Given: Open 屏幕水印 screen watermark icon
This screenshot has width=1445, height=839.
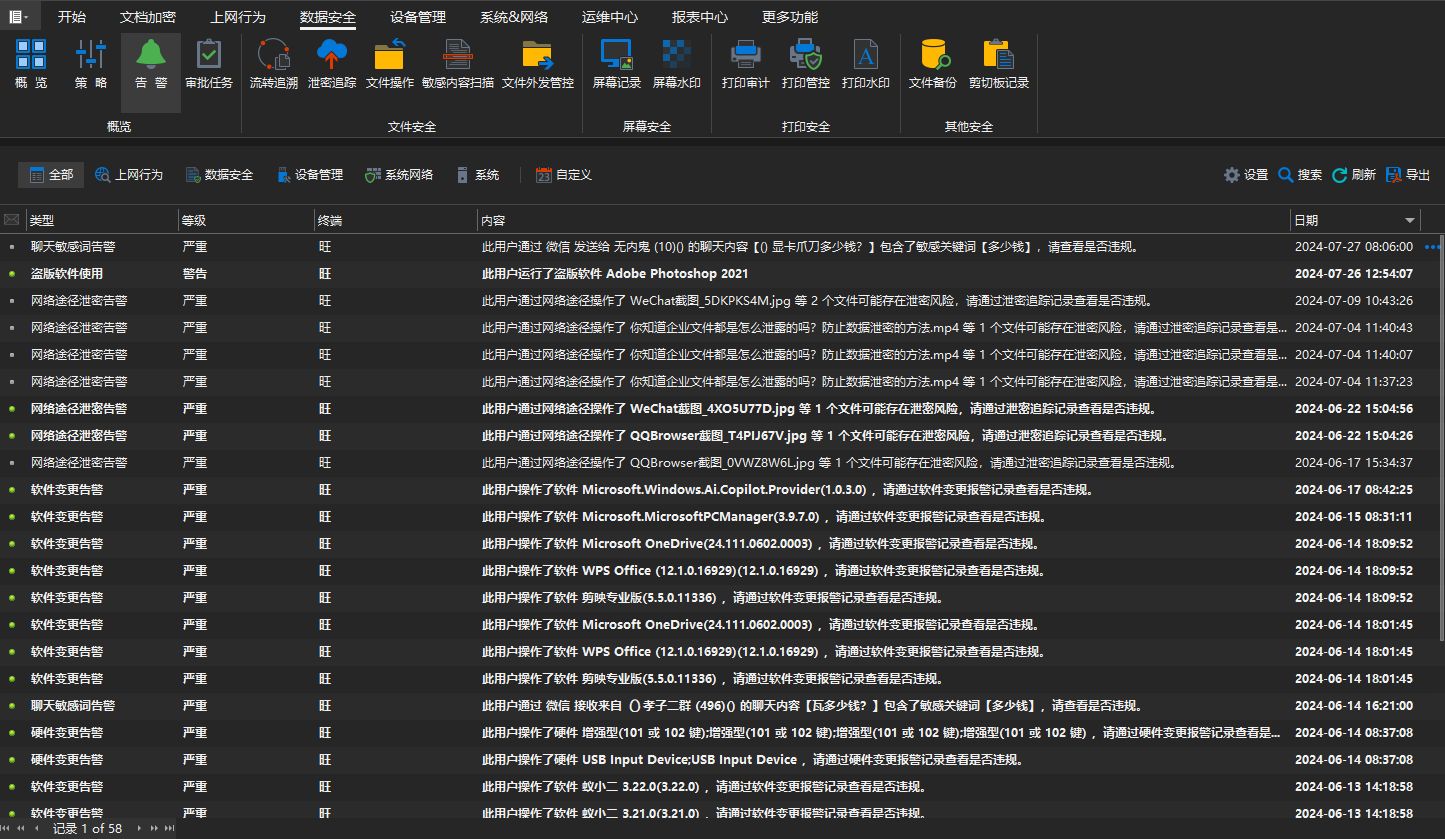Looking at the screenshot, I should [x=676, y=66].
